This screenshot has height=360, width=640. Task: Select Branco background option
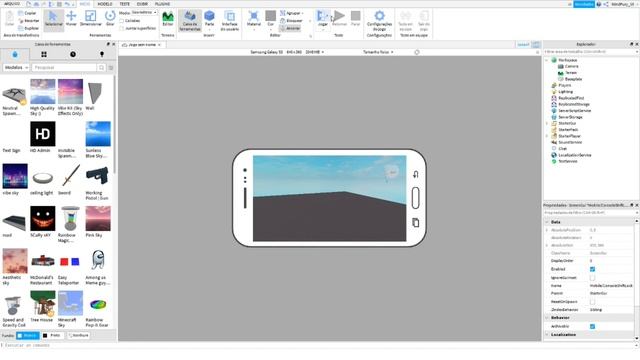coord(28,336)
